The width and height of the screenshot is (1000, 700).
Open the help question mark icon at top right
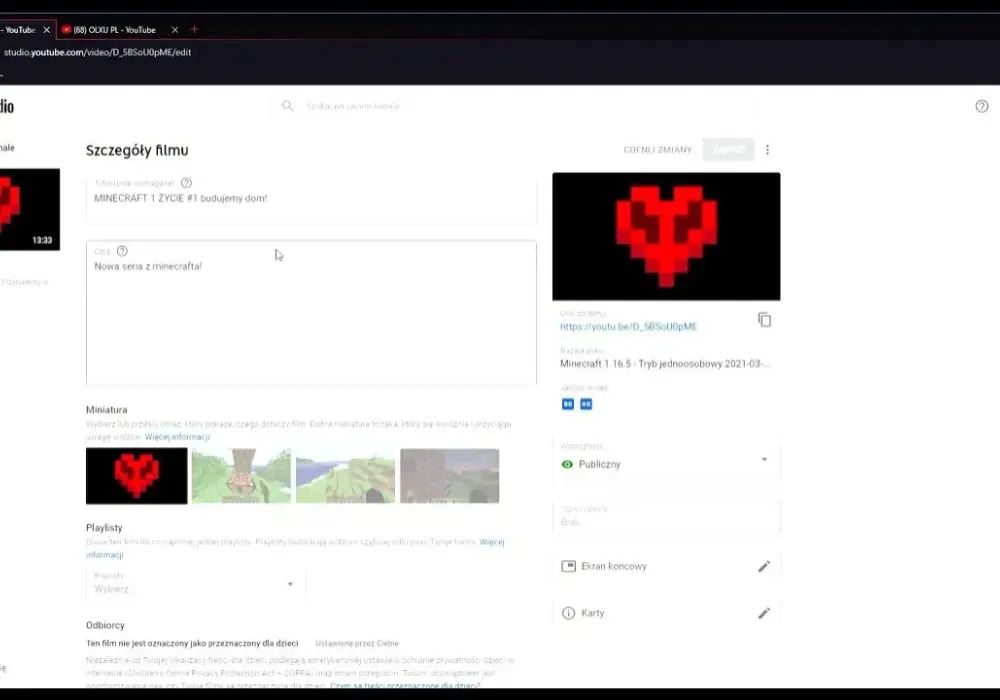[982, 106]
